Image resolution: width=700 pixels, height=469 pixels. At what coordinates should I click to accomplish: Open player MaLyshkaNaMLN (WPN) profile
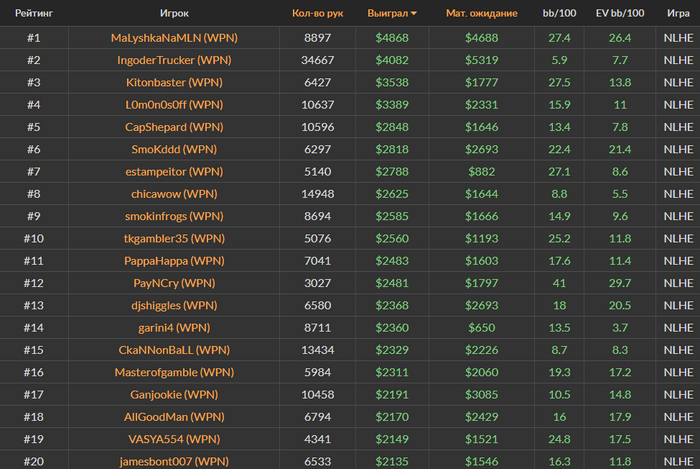174,38
